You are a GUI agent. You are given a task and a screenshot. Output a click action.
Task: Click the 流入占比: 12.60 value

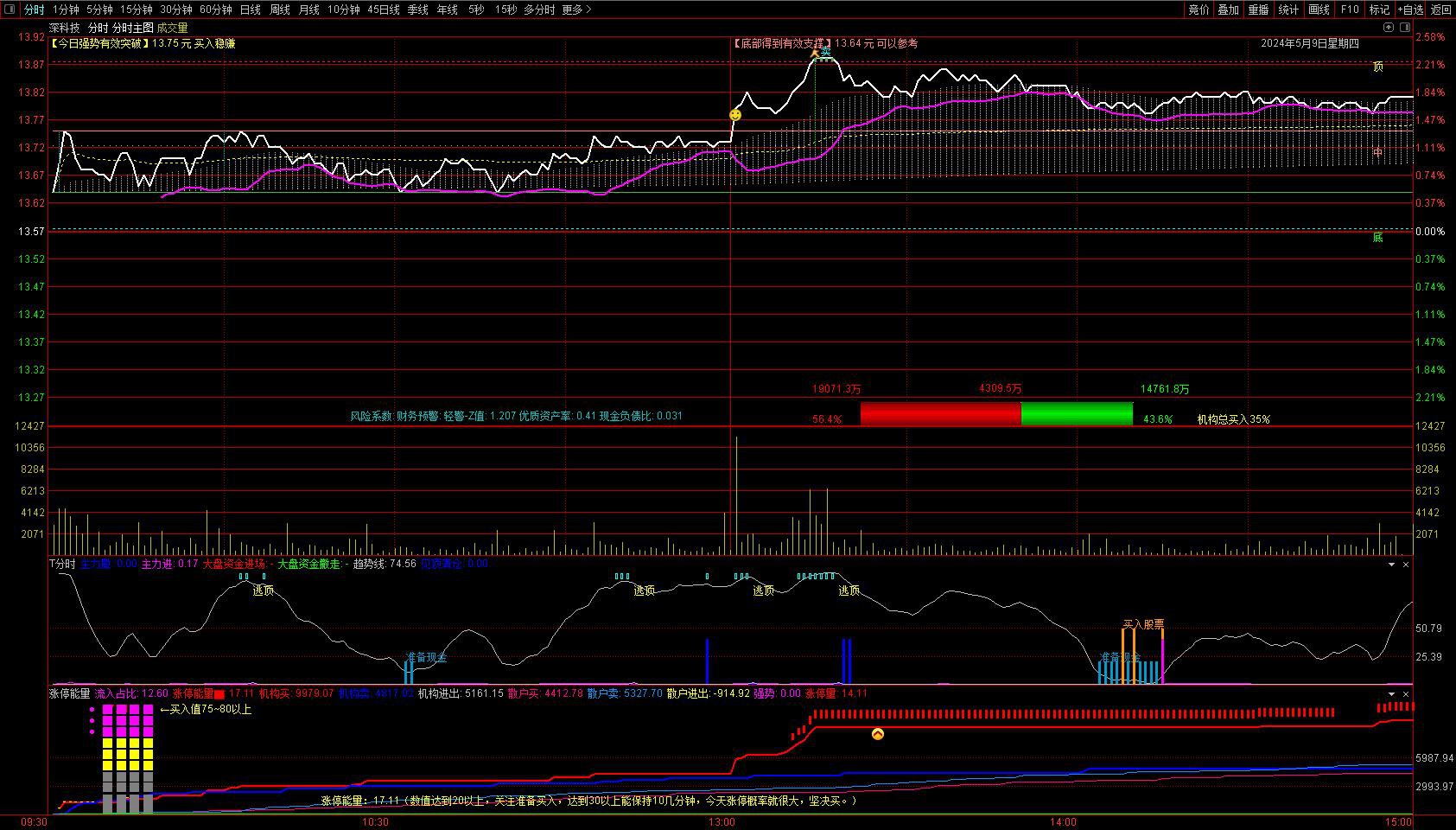pyautogui.click(x=131, y=693)
